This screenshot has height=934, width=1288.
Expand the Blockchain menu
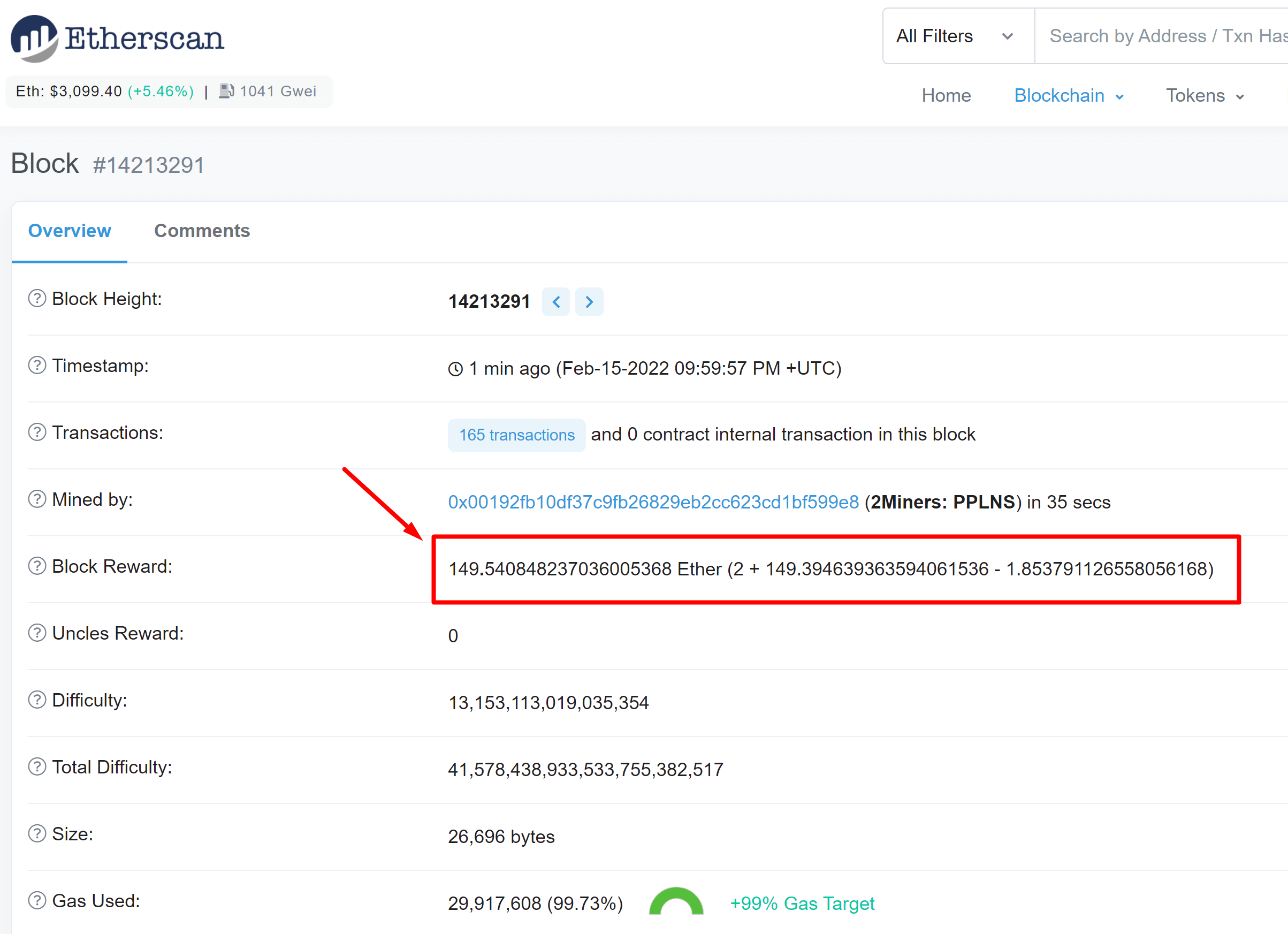click(x=1068, y=95)
